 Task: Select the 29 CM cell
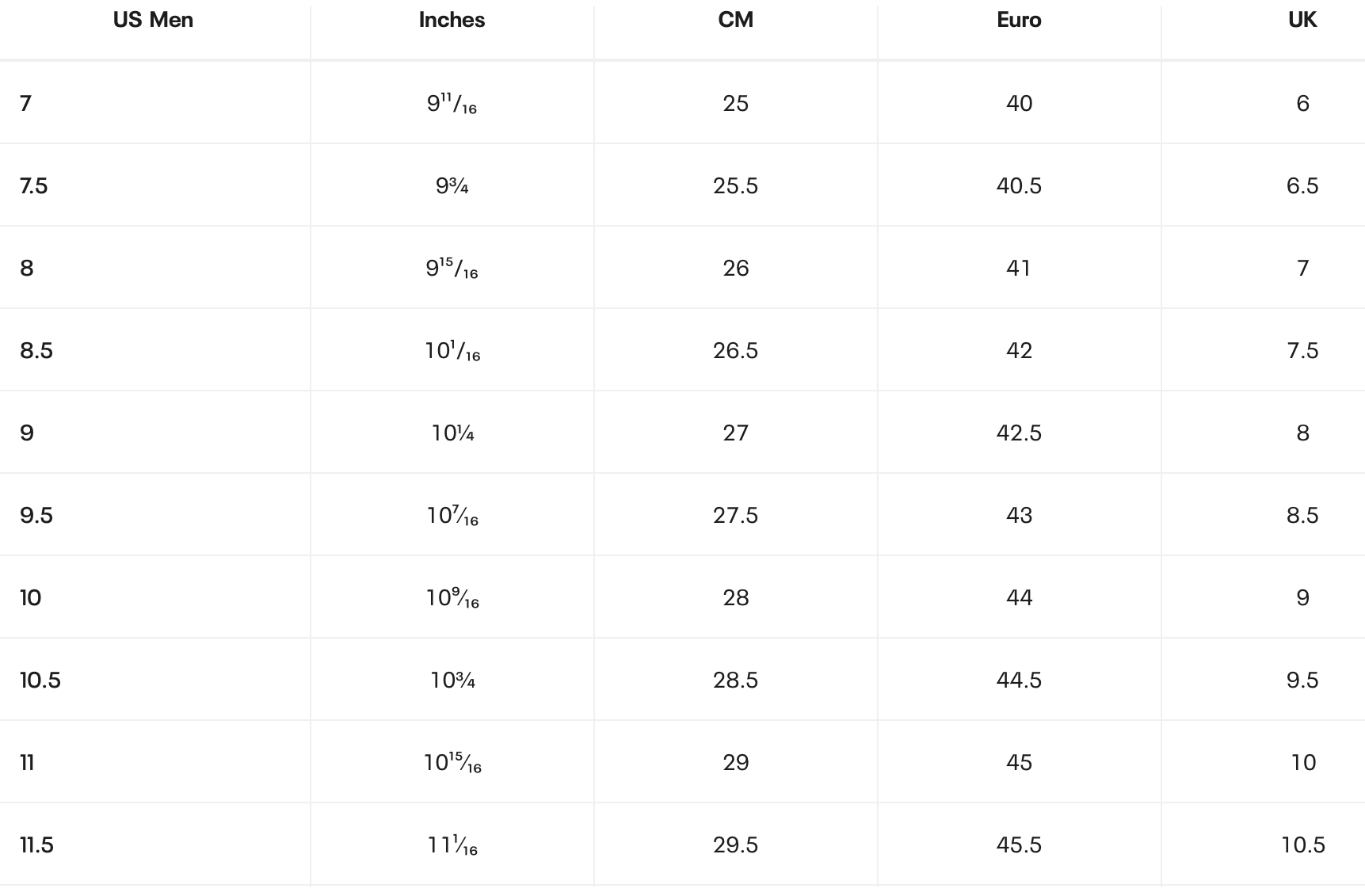(735, 762)
